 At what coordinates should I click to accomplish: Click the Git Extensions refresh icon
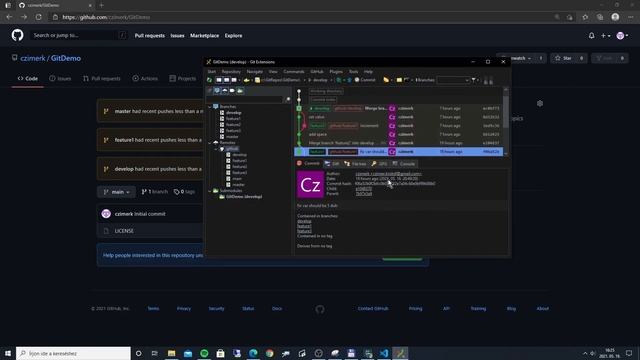pyautogui.click(x=209, y=80)
